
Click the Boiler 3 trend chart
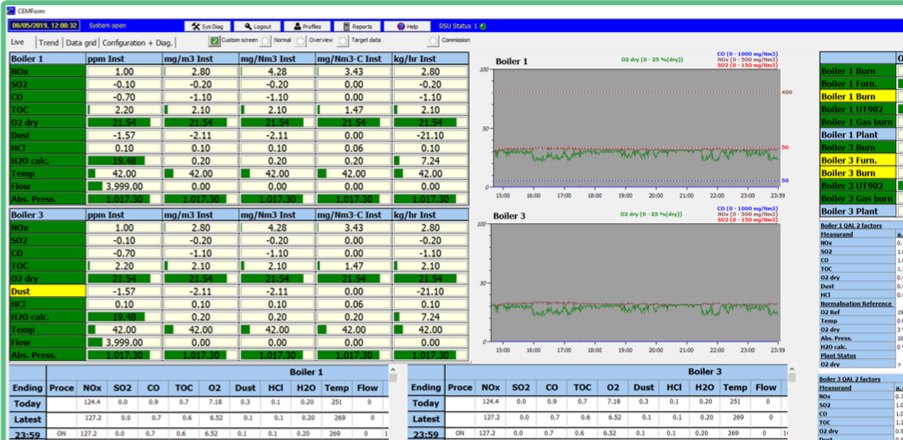(635, 282)
